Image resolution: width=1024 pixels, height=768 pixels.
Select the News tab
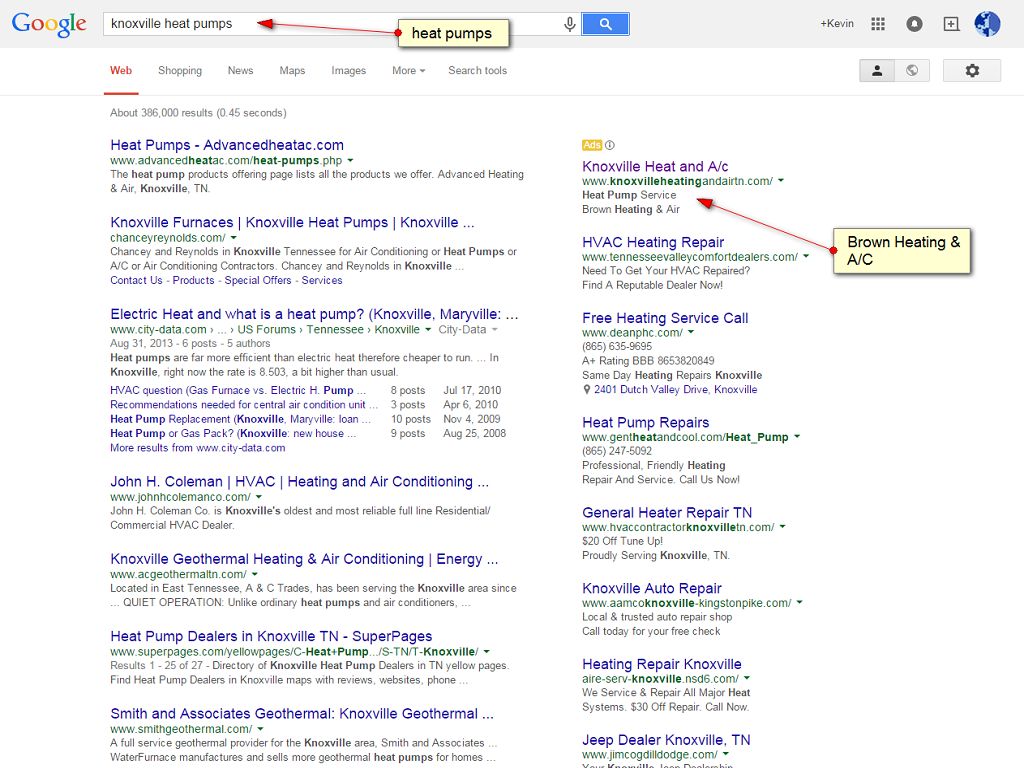240,71
